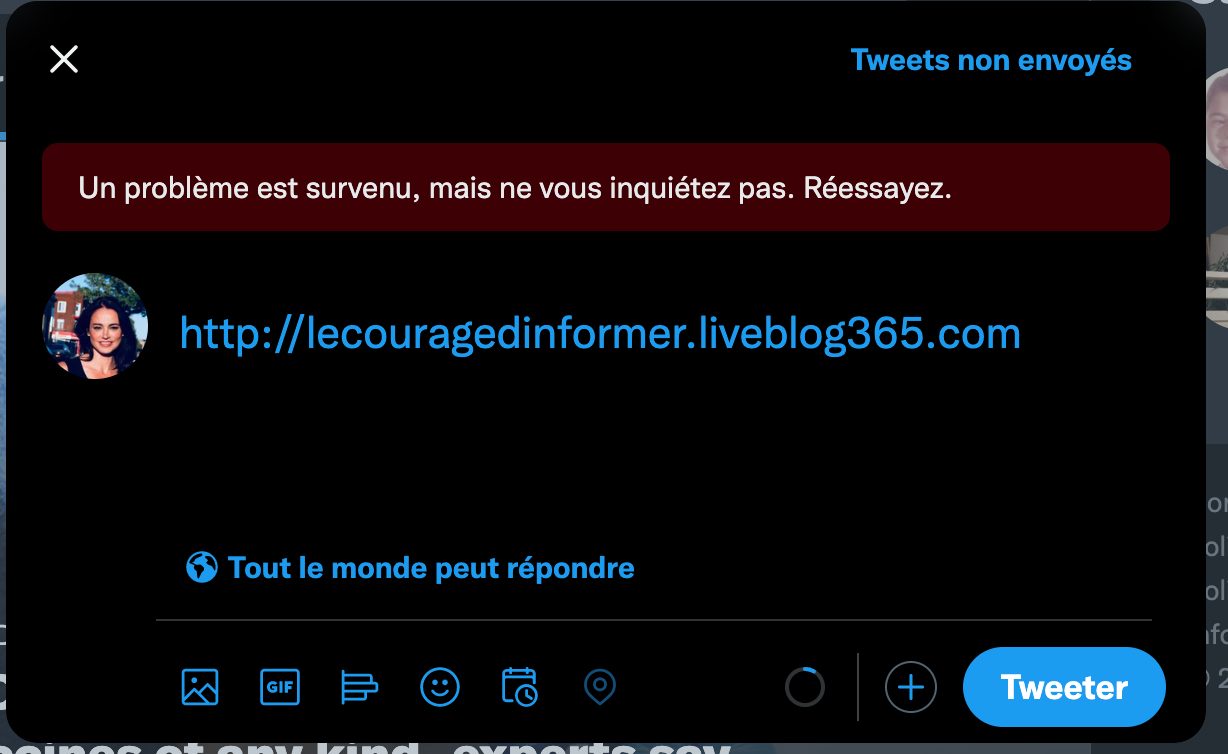Close the tweet composer with the X
This screenshot has height=754, width=1228.
tap(64, 60)
